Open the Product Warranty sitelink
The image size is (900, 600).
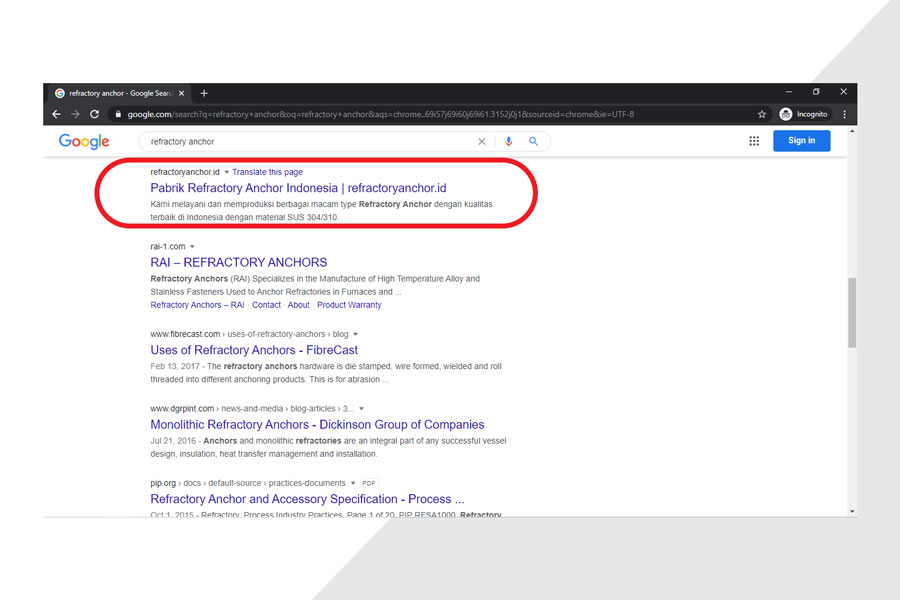[349, 305]
